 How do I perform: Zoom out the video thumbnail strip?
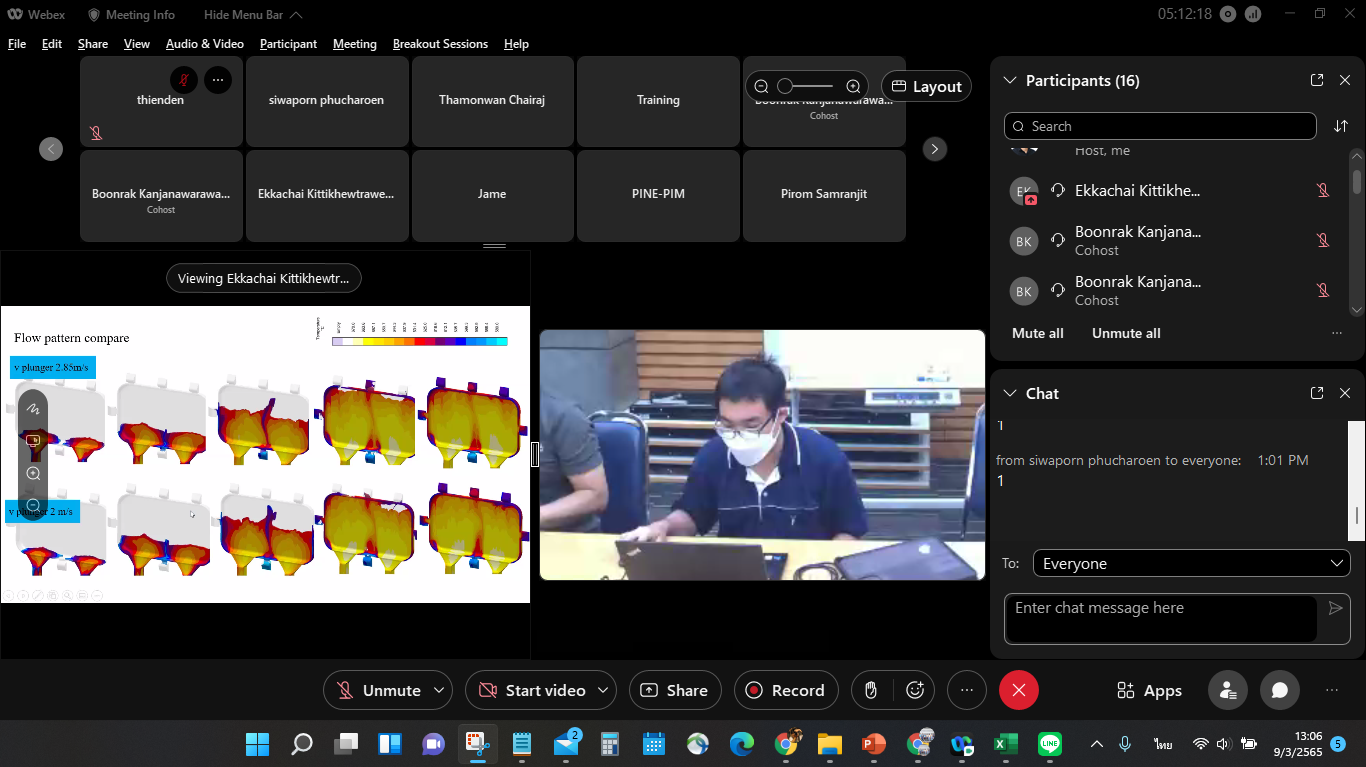pos(762,86)
